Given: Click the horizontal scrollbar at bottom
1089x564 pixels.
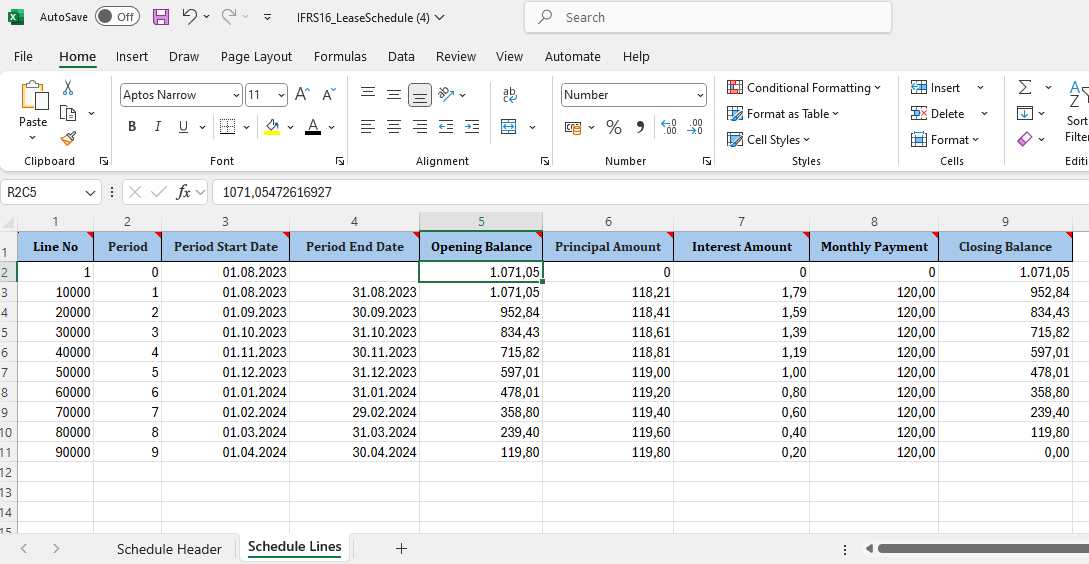Looking at the screenshot, I should click(981, 549).
